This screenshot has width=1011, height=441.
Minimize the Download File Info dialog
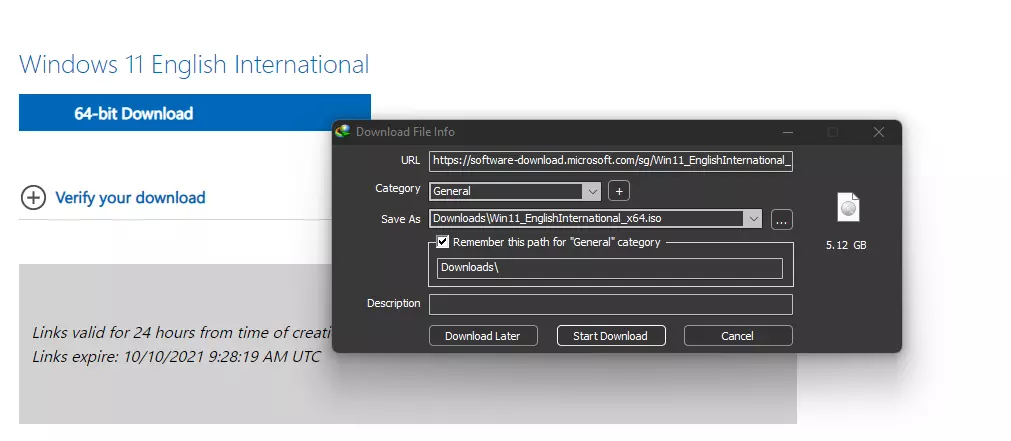(789, 132)
